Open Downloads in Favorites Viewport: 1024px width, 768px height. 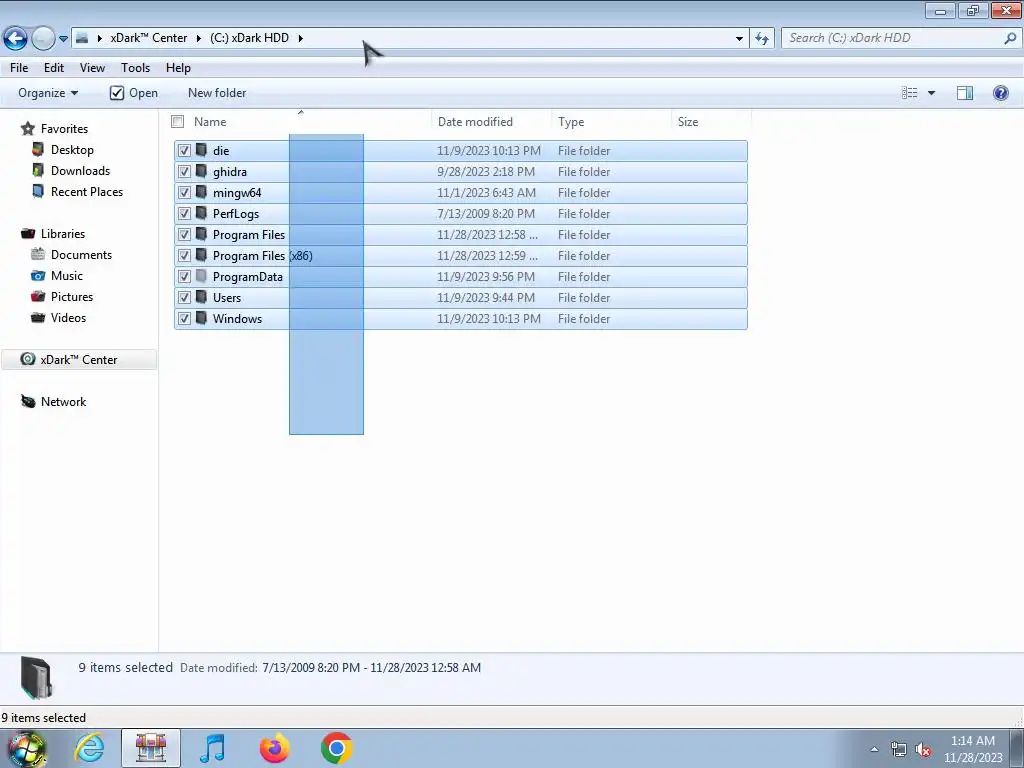[x=80, y=170]
